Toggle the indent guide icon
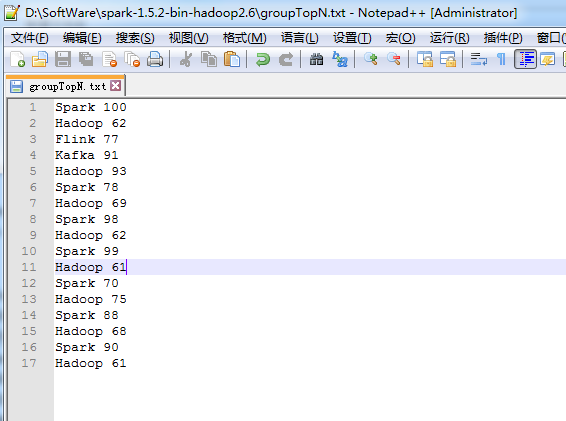Screen dimensions: 566x421 [525, 59]
